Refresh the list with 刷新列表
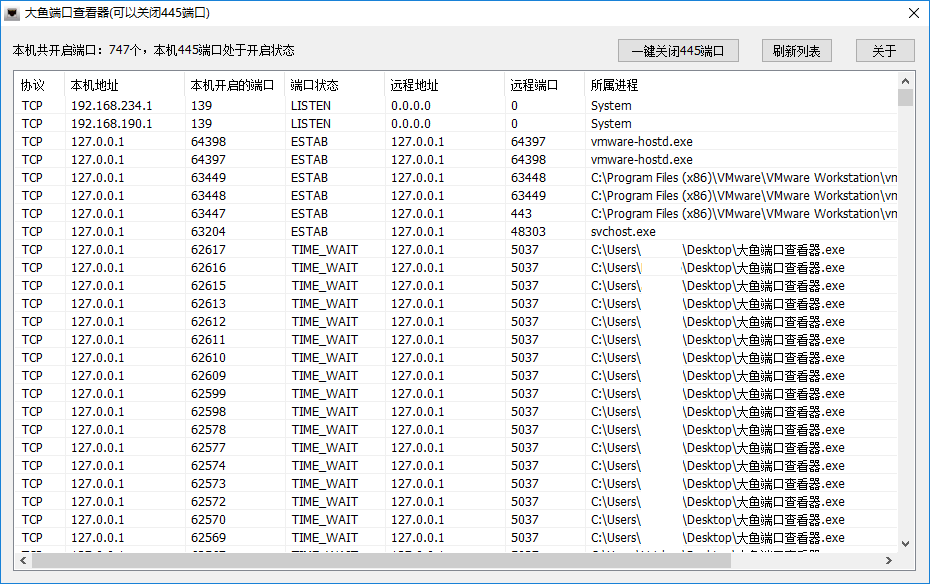 pos(797,51)
